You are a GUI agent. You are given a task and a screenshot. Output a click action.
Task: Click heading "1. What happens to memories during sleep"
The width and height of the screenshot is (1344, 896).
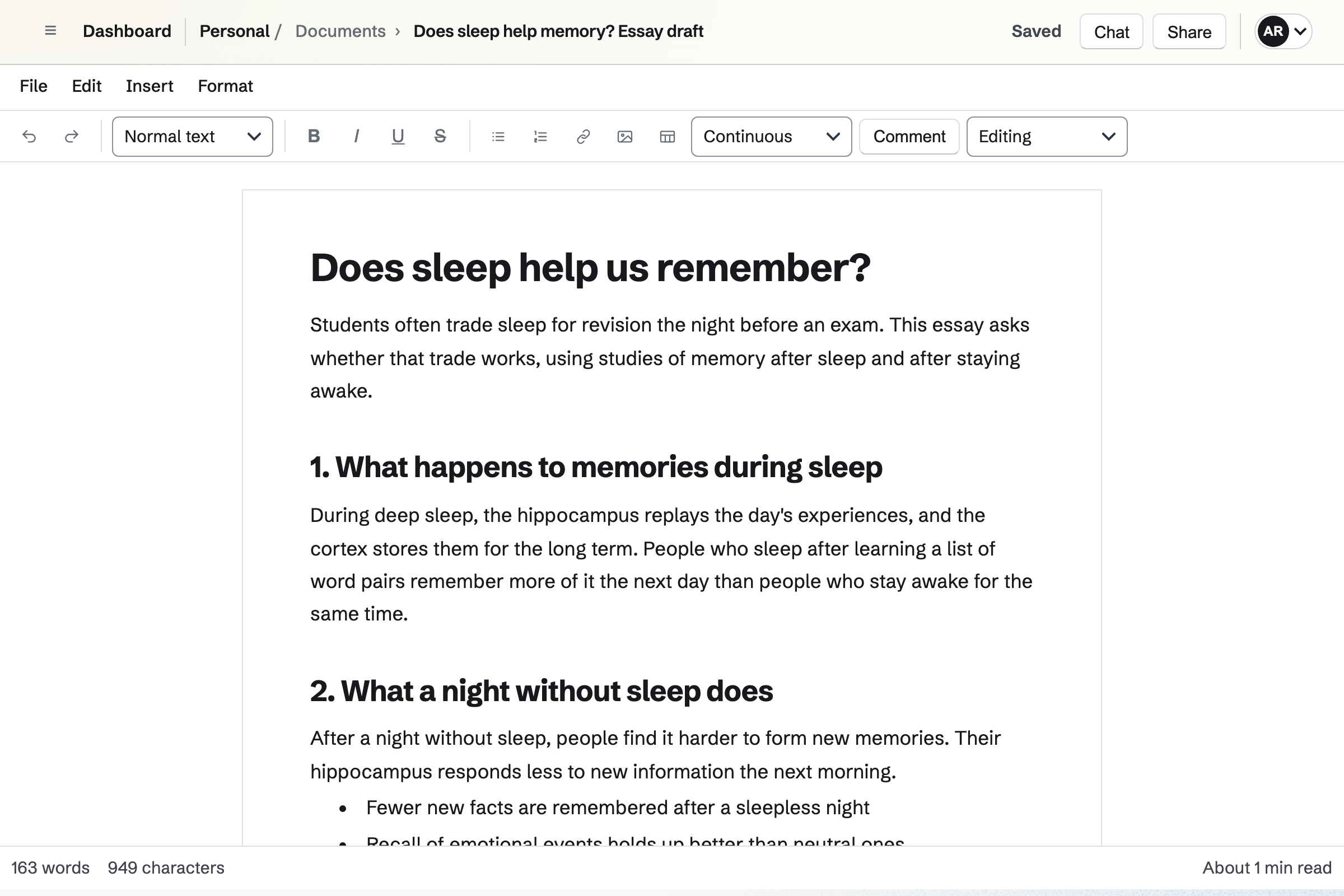tap(596, 467)
